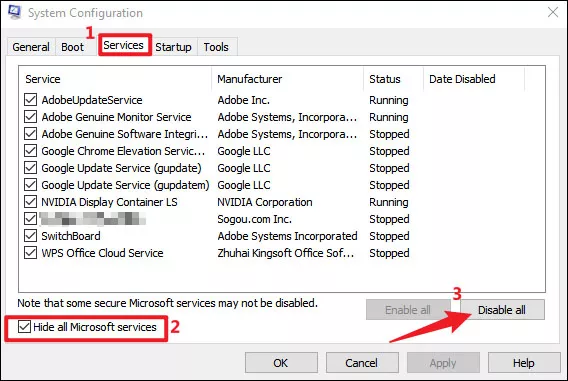The image size is (568, 381).
Task: Toggle Google Update Service (gupdatem) checkbox
Action: (30, 185)
